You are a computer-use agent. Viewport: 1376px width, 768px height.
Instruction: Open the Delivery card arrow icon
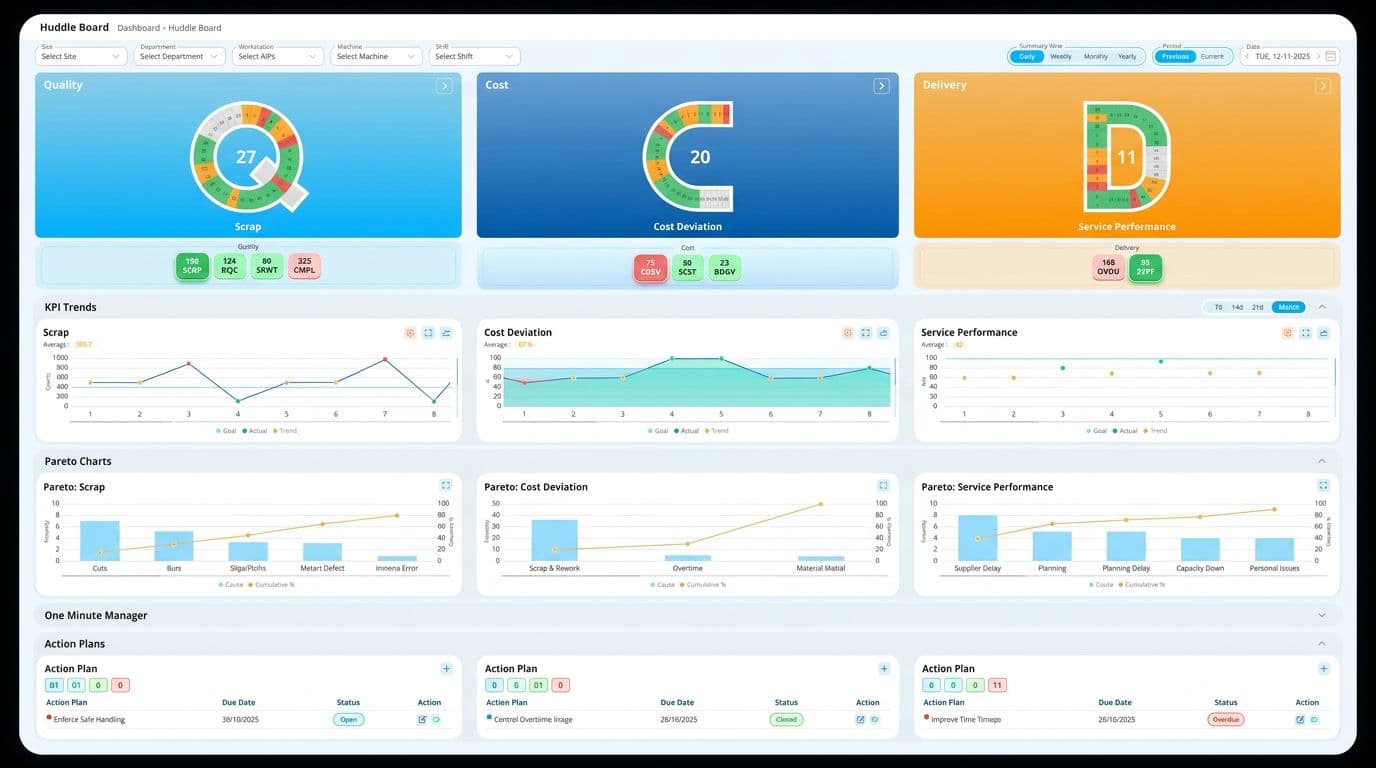click(1322, 86)
